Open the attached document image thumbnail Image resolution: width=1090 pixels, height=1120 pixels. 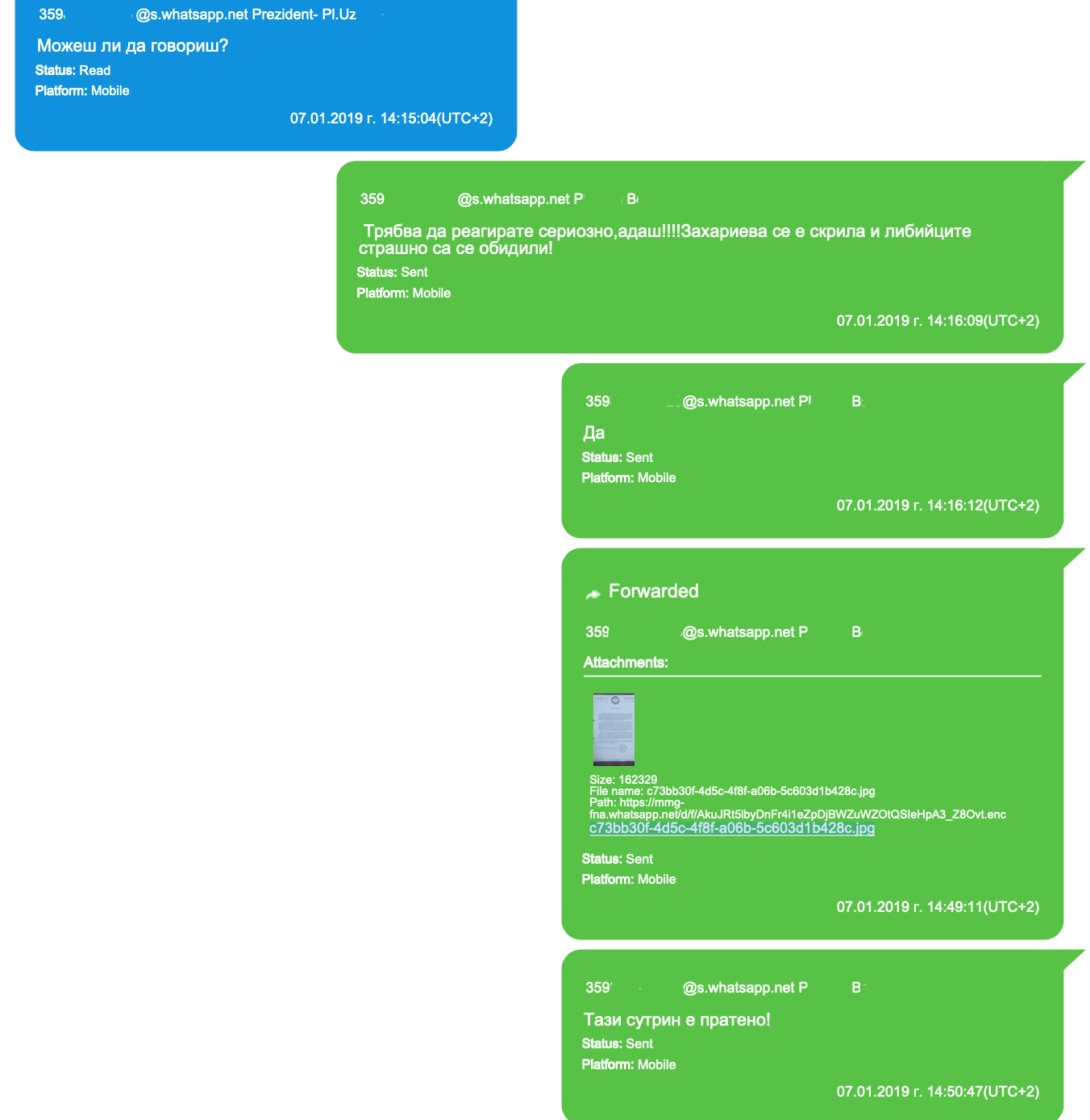(x=614, y=729)
